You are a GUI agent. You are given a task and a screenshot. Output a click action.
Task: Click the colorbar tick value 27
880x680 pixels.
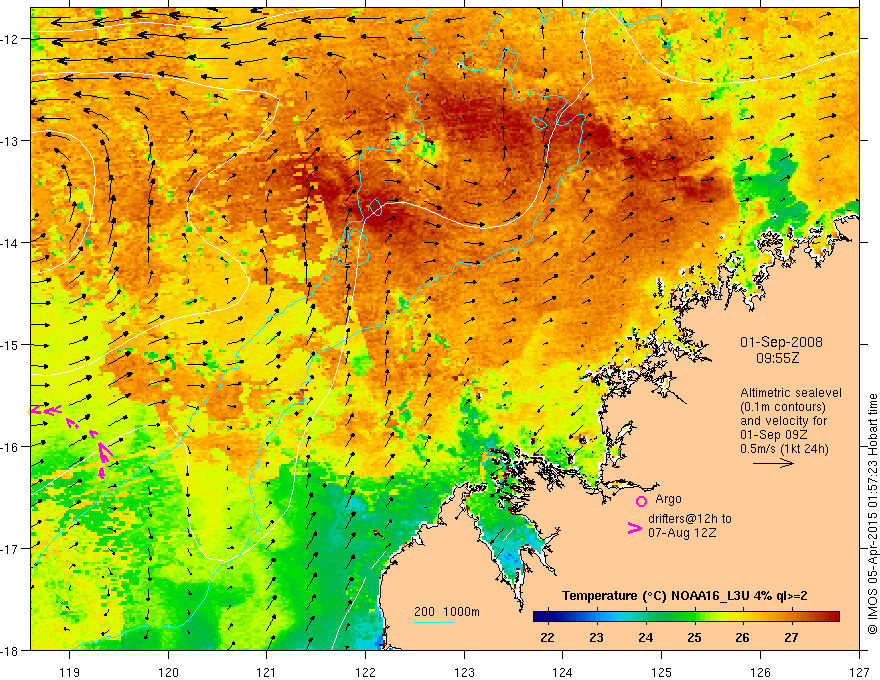pyautogui.click(x=791, y=638)
